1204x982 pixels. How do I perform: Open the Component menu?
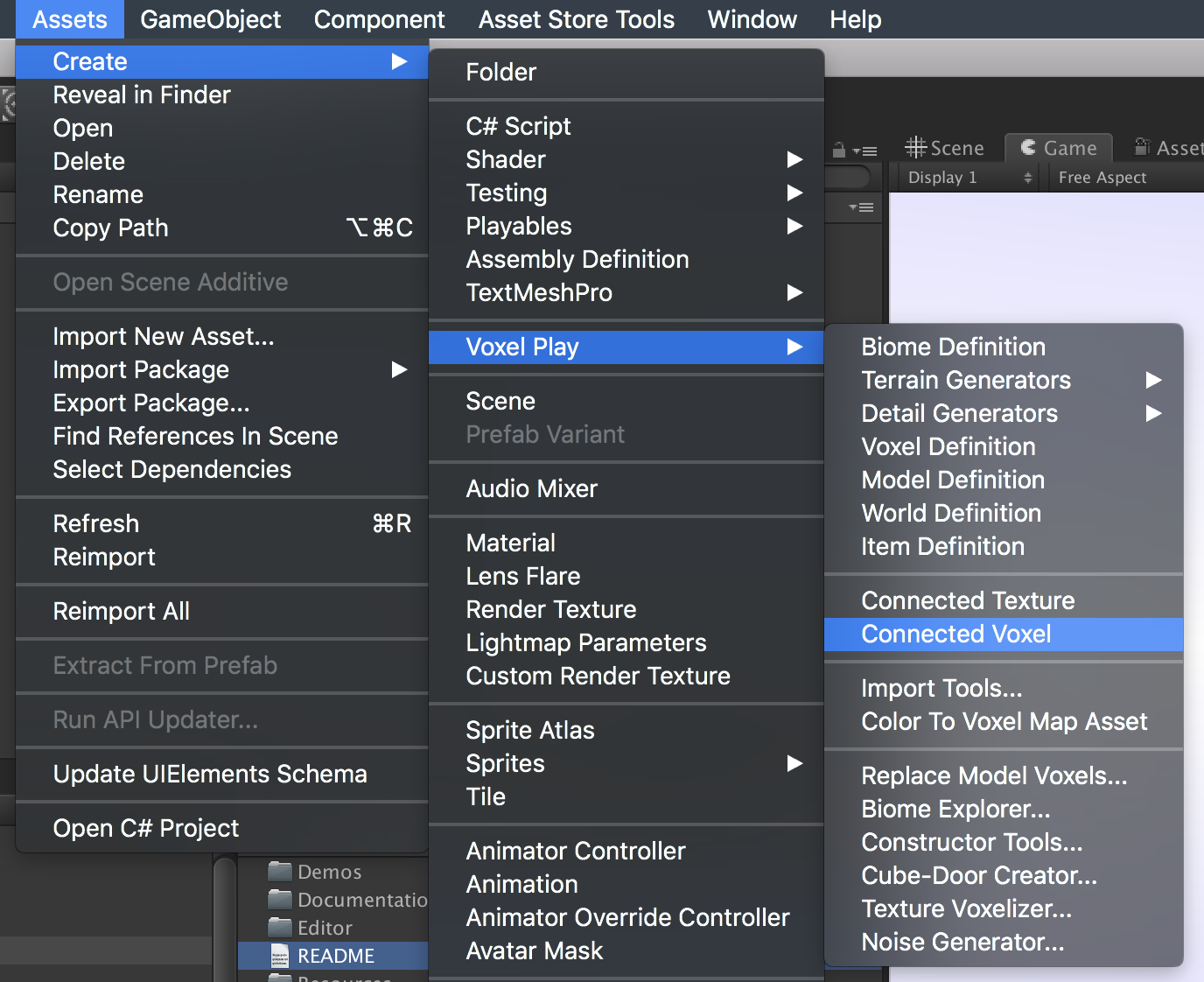[x=379, y=19]
